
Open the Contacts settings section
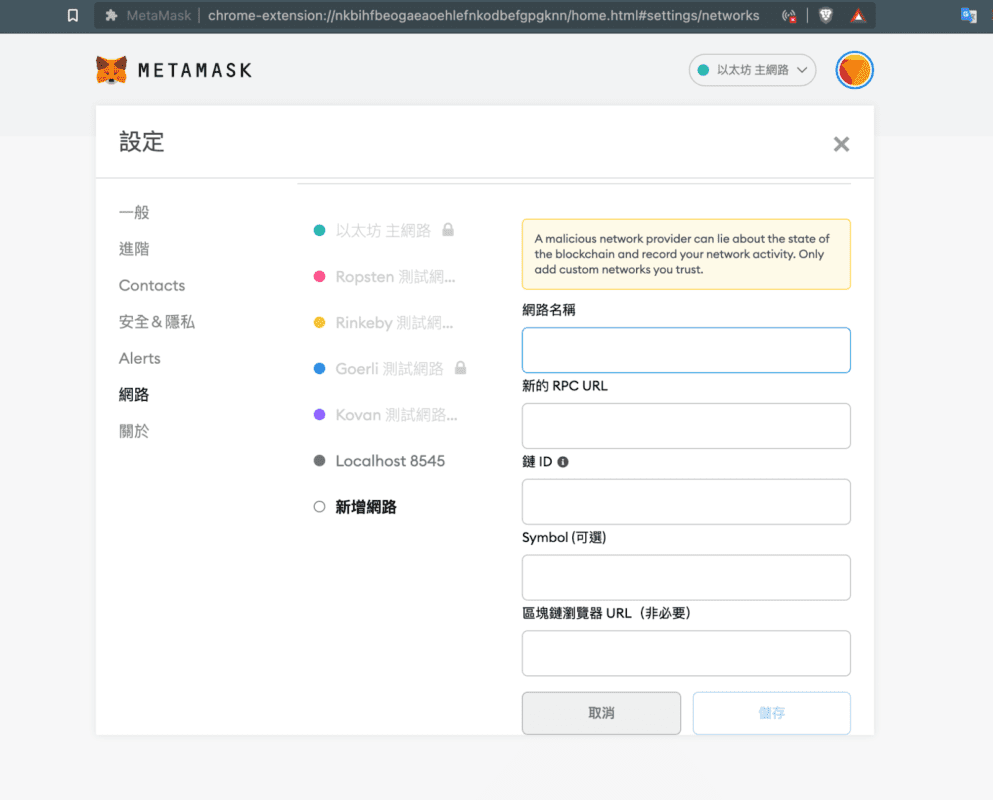click(151, 285)
